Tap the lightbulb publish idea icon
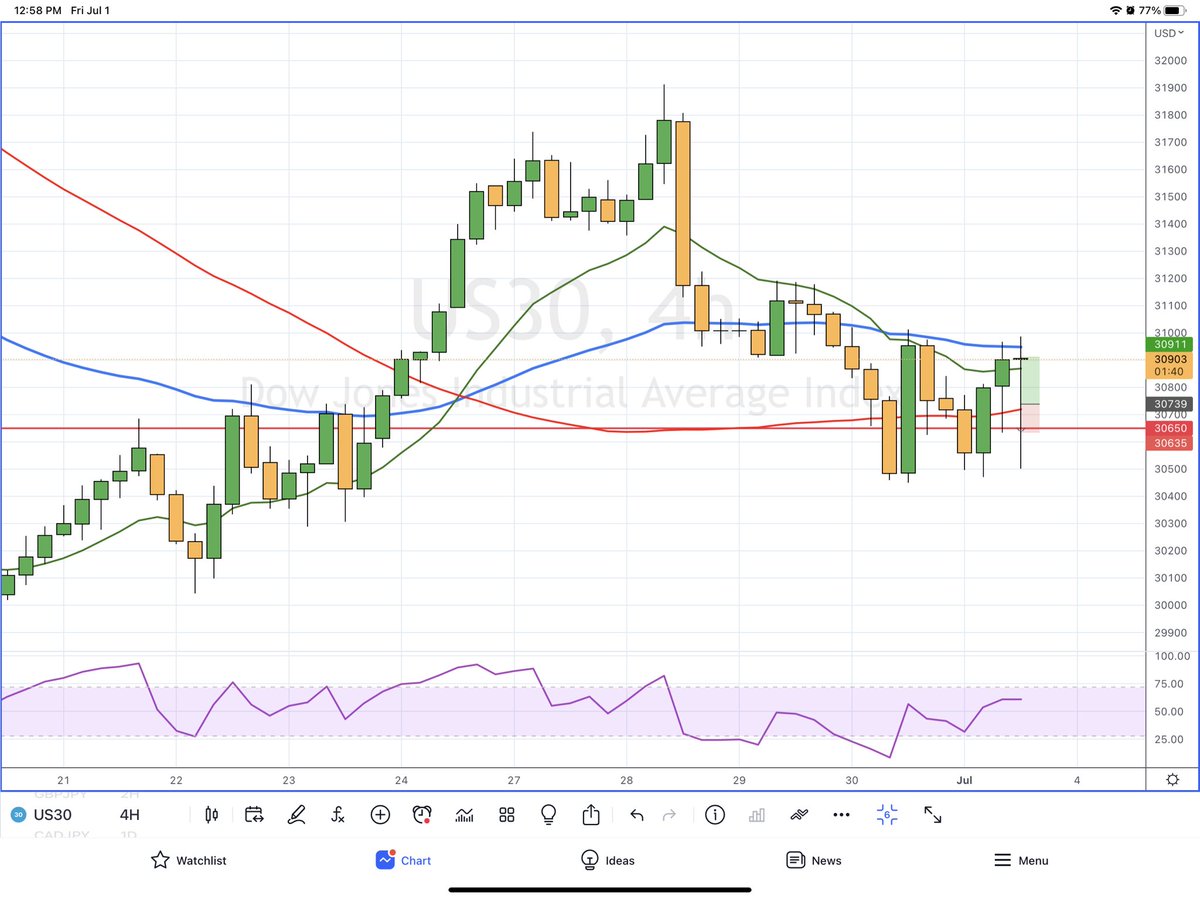This screenshot has width=1200, height=899. (548, 815)
